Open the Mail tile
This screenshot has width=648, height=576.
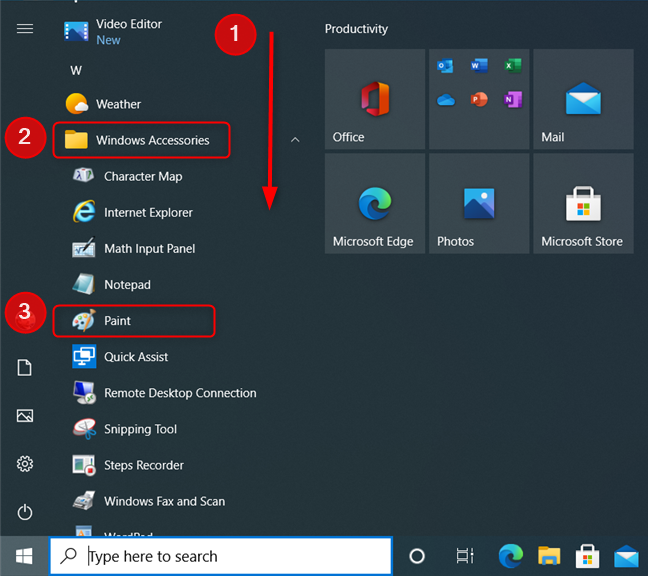(583, 99)
